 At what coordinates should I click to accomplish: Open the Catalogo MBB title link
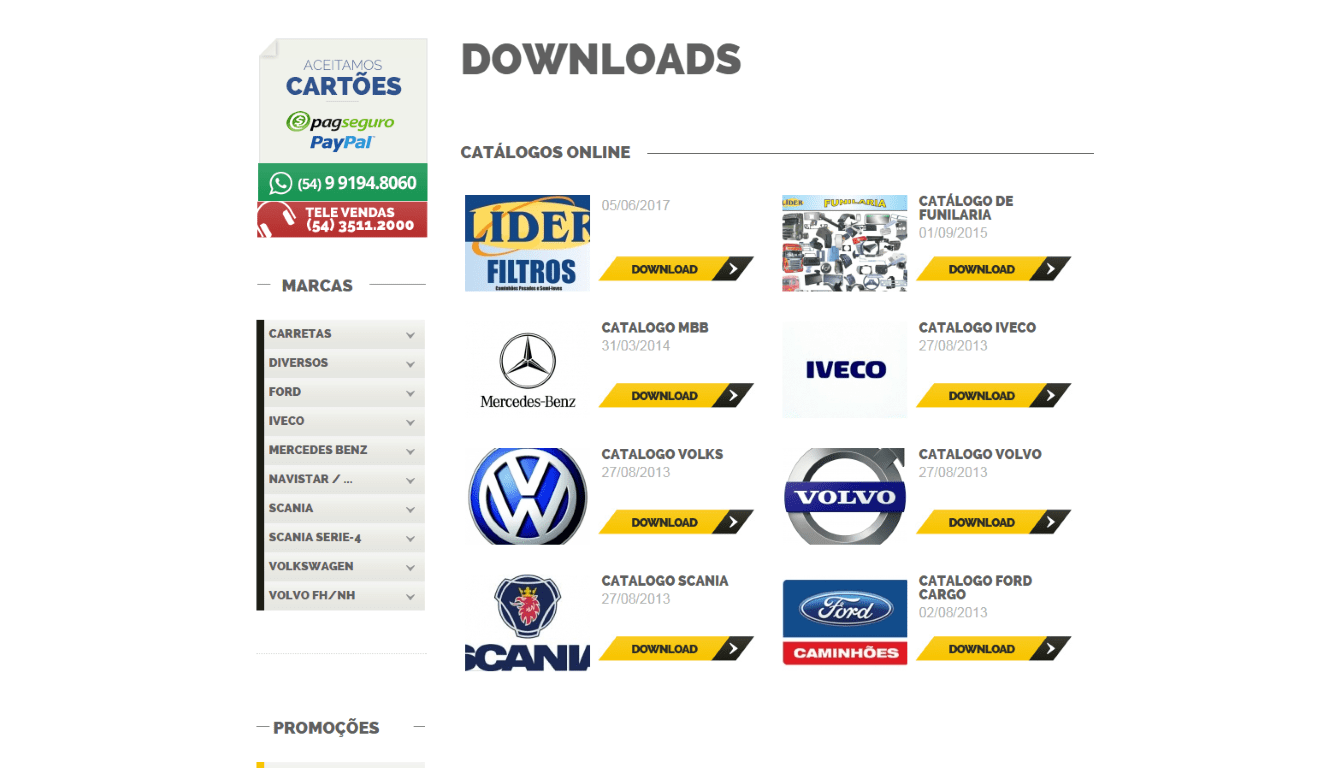tap(655, 328)
